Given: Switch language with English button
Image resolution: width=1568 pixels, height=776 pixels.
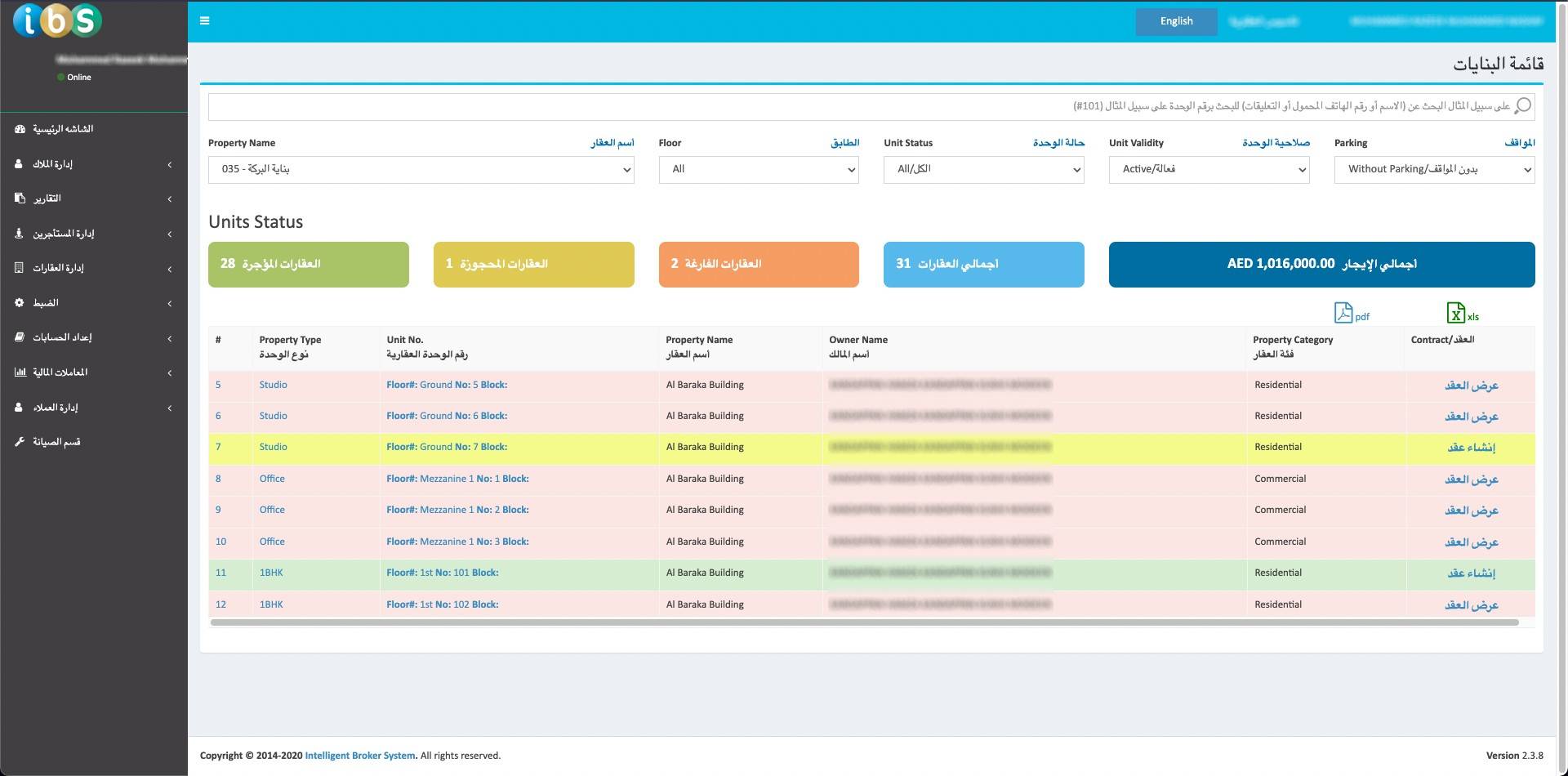Looking at the screenshot, I should point(1176,21).
